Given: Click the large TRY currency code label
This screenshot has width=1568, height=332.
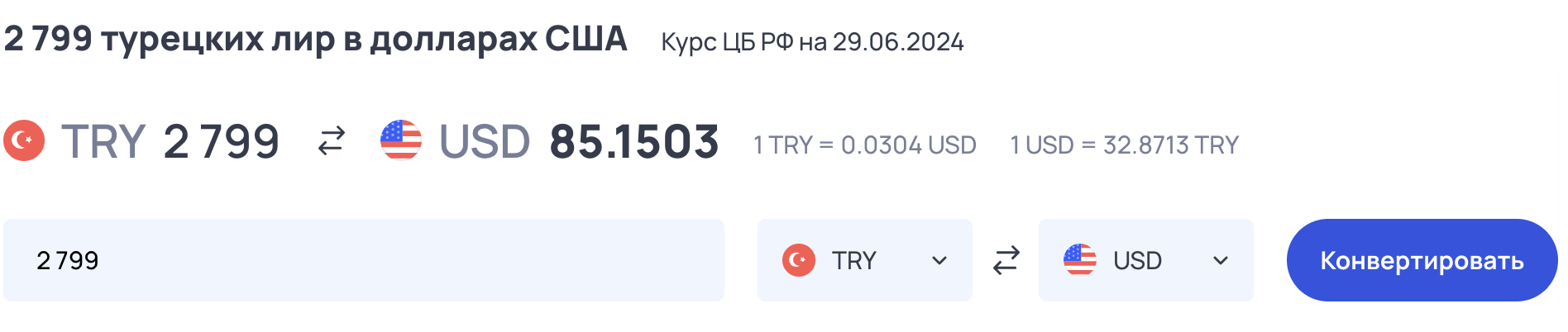Looking at the screenshot, I should [103, 142].
